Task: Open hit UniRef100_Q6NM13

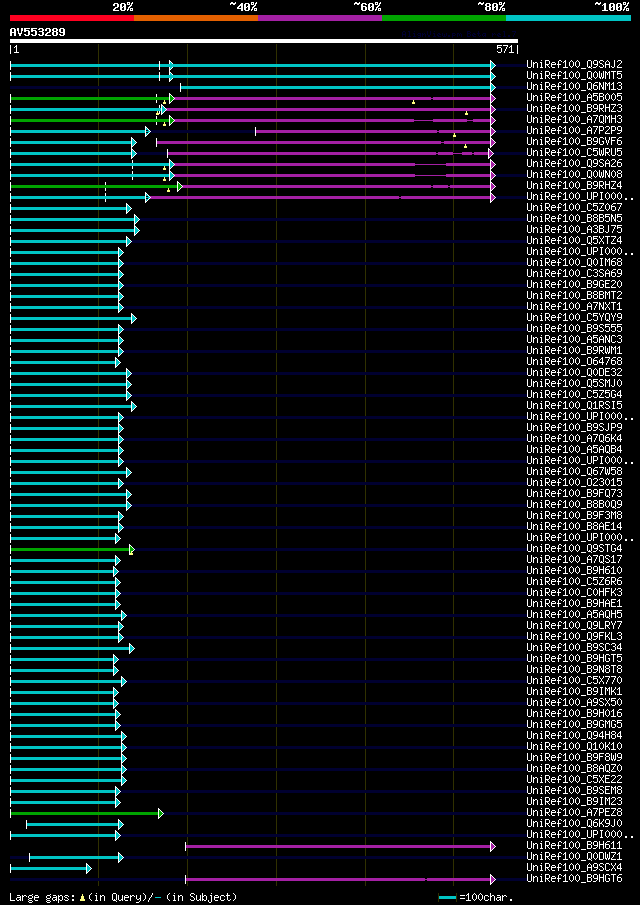Action: point(575,87)
